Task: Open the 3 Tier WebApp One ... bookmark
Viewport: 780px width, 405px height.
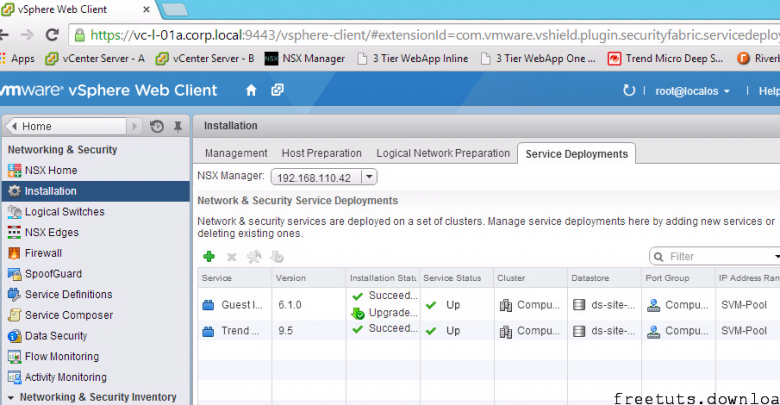Action: click(538, 59)
